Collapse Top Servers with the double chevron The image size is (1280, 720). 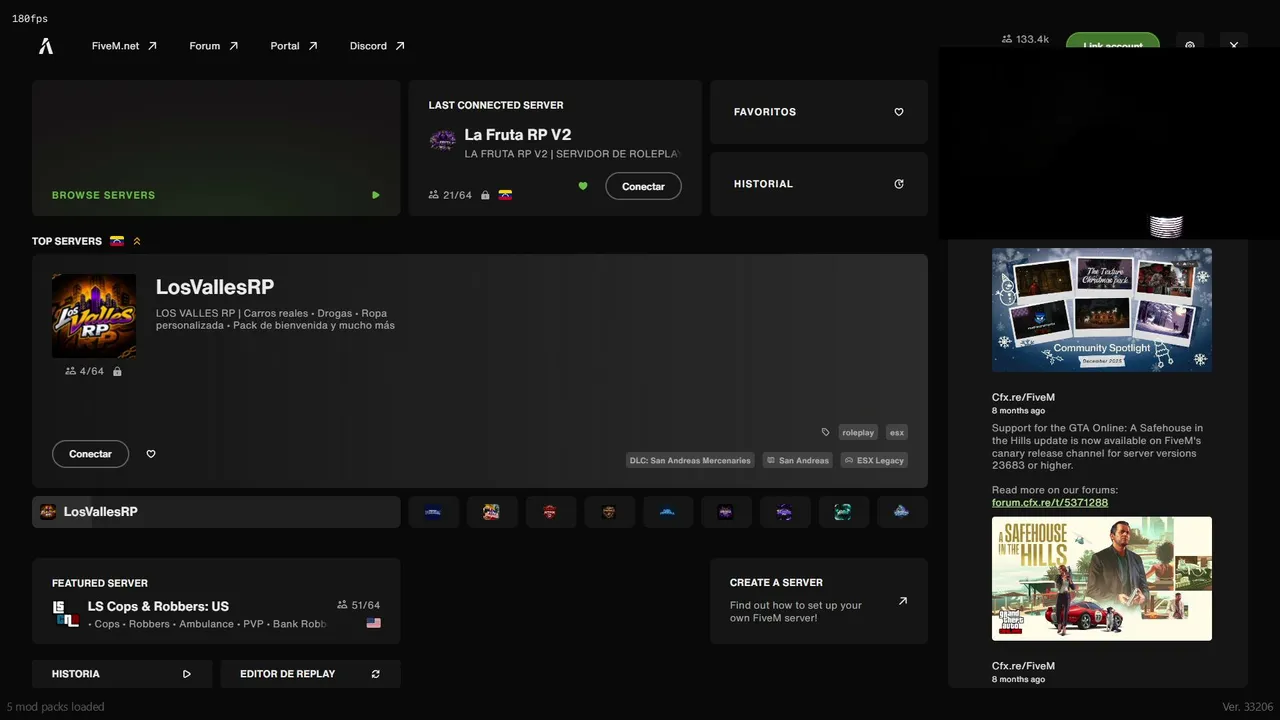coord(137,241)
